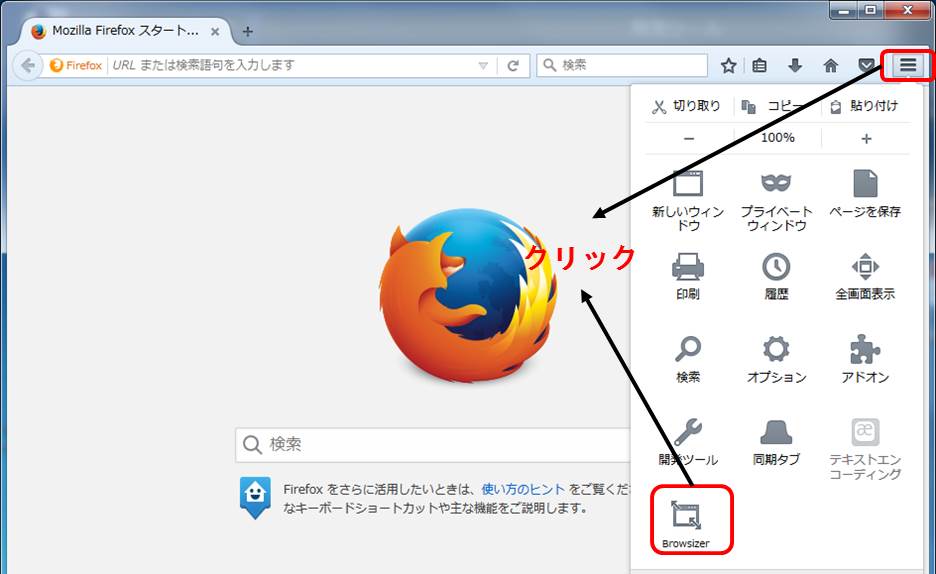Reload the page with refresh icon
936x574 pixels.
(x=513, y=66)
